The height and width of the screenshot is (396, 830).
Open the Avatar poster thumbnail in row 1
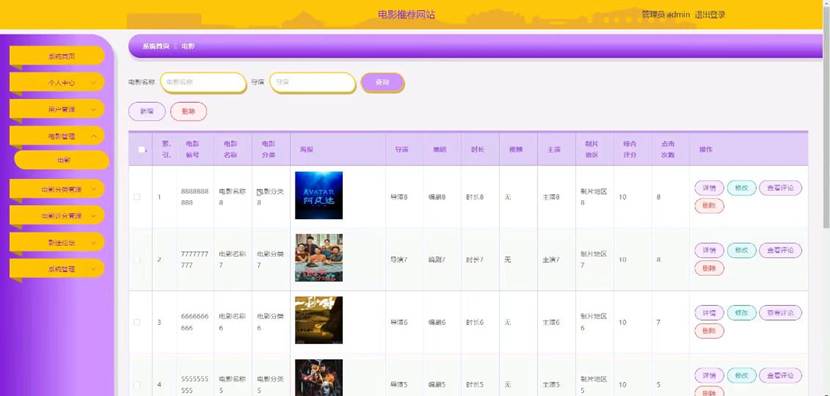[319, 195]
